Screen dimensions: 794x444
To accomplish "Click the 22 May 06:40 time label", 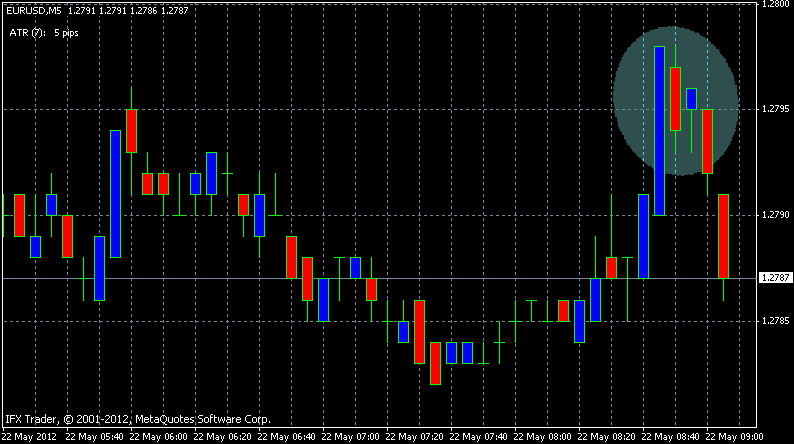I will tap(287, 436).
